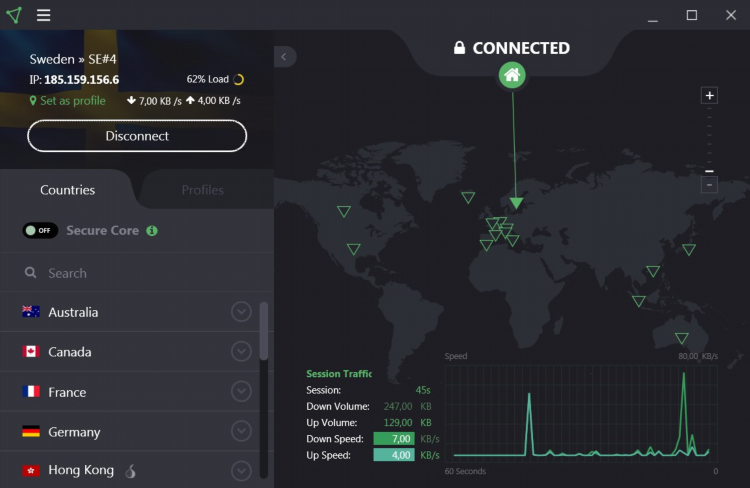This screenshot has width=750, height=488.
Task: Click the search magnifier icon
Action: [x=31, y=273]
